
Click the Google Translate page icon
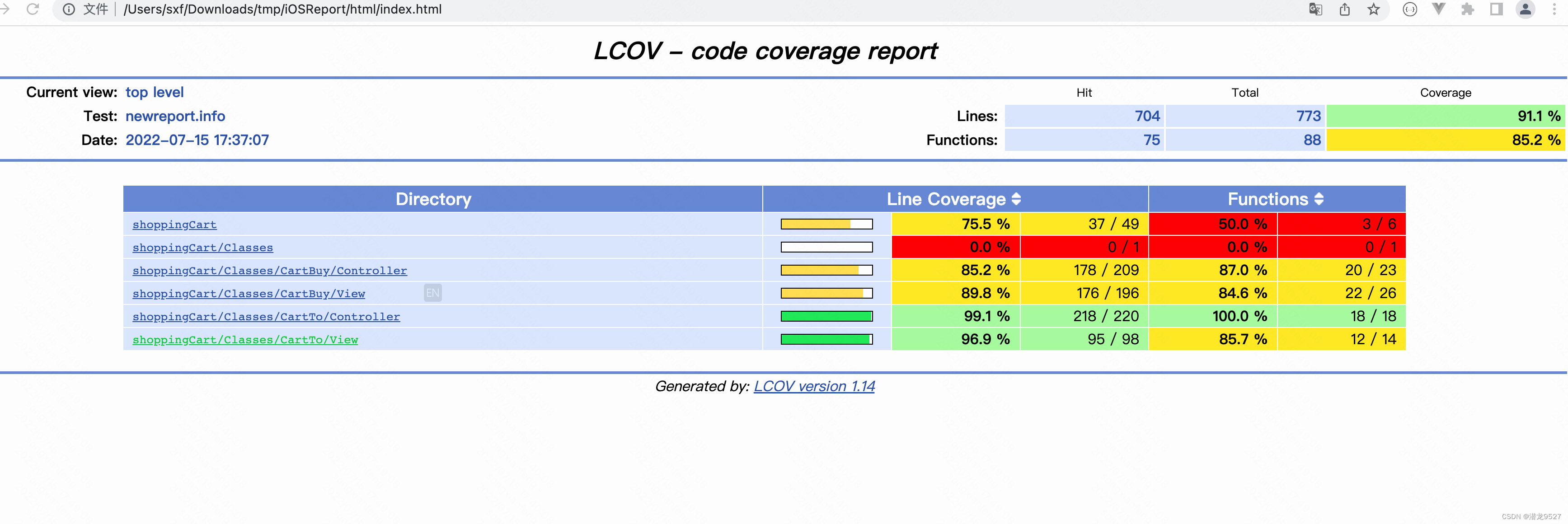(1315, 9)
